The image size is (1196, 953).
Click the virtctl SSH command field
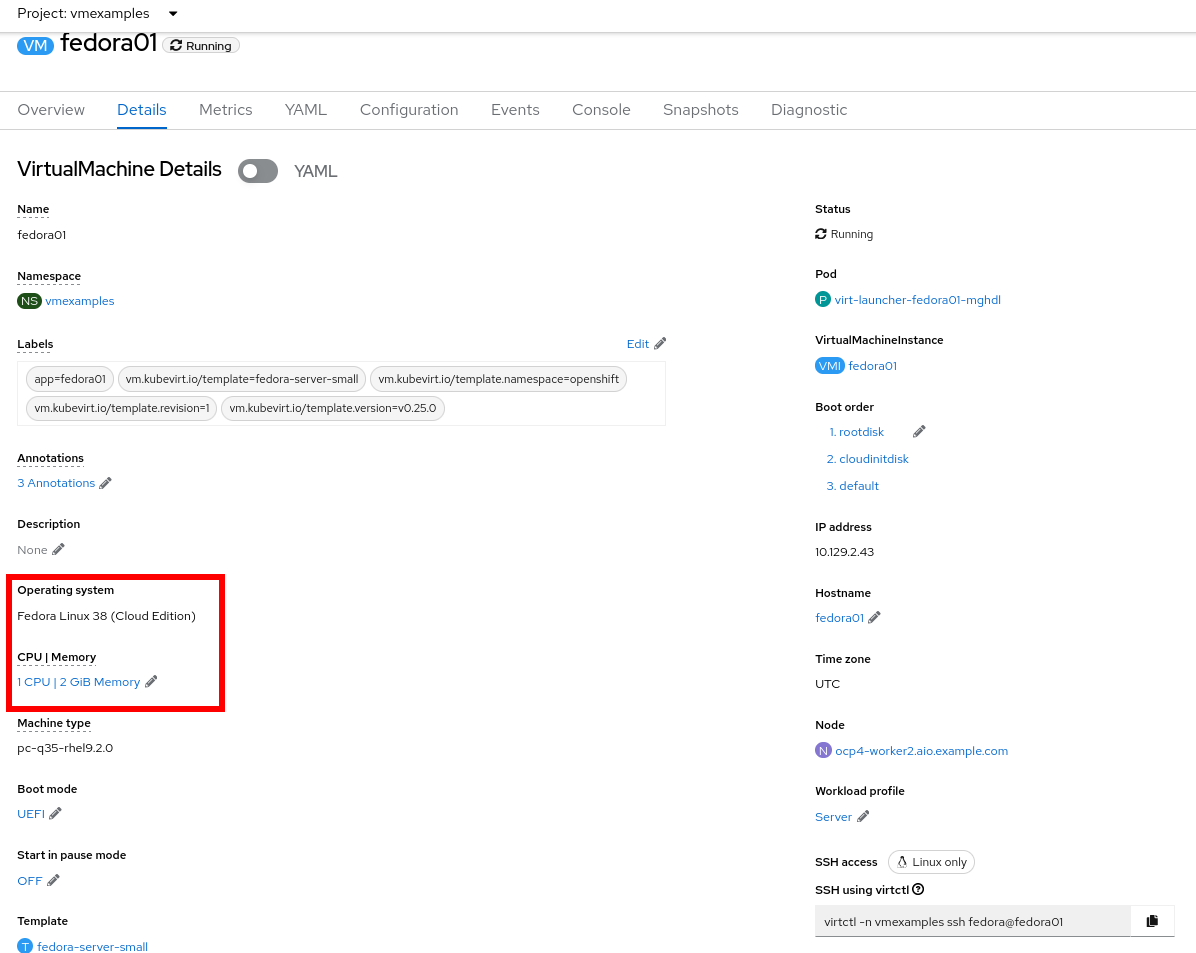coord(972,922)
